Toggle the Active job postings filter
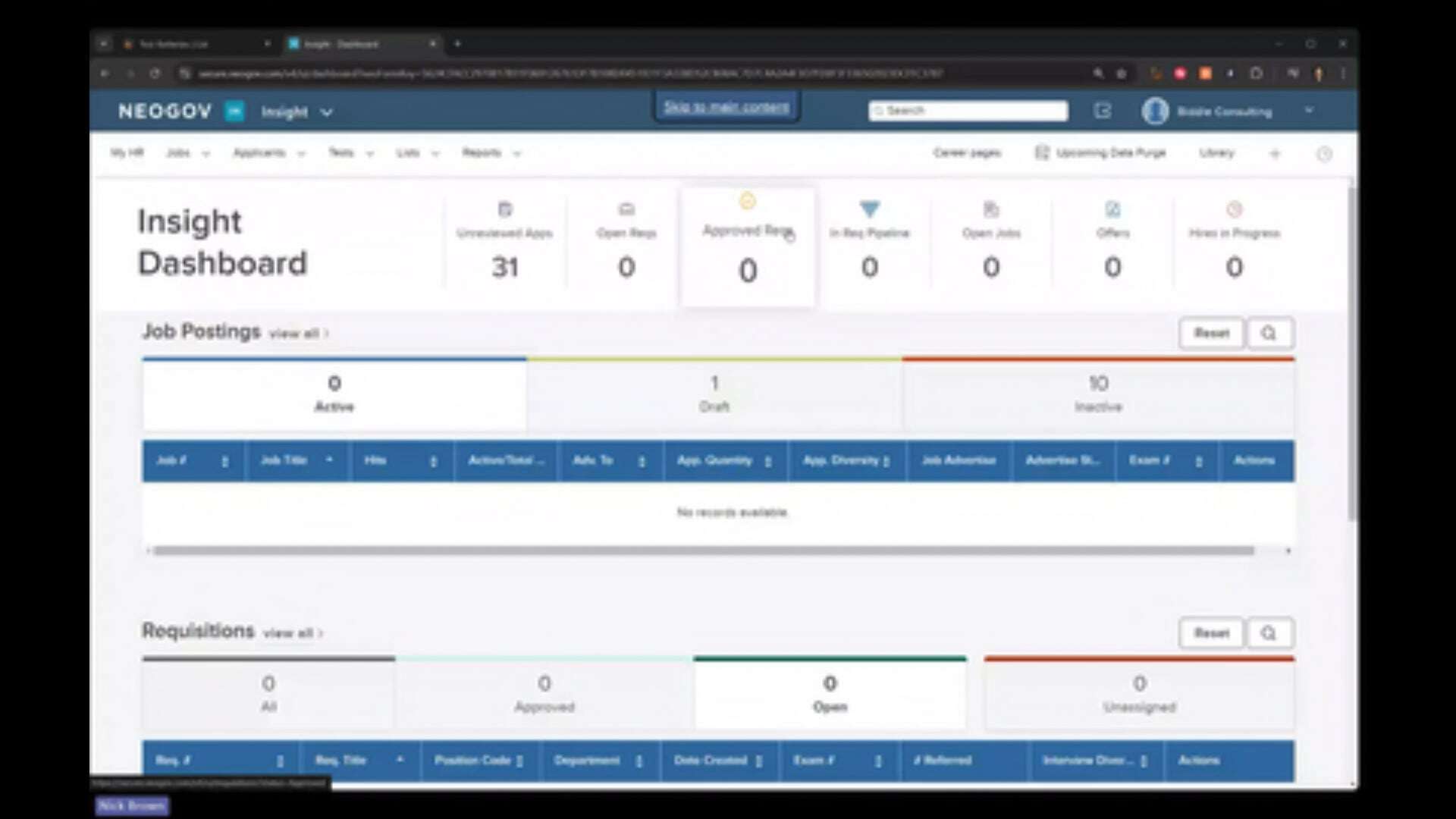This screenshot has width=1456, height=819. point(334,392)
